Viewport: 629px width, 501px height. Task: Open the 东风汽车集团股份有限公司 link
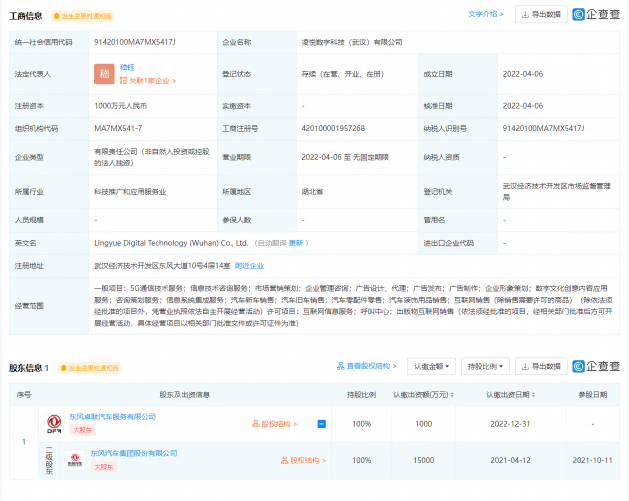click(134, 453)
